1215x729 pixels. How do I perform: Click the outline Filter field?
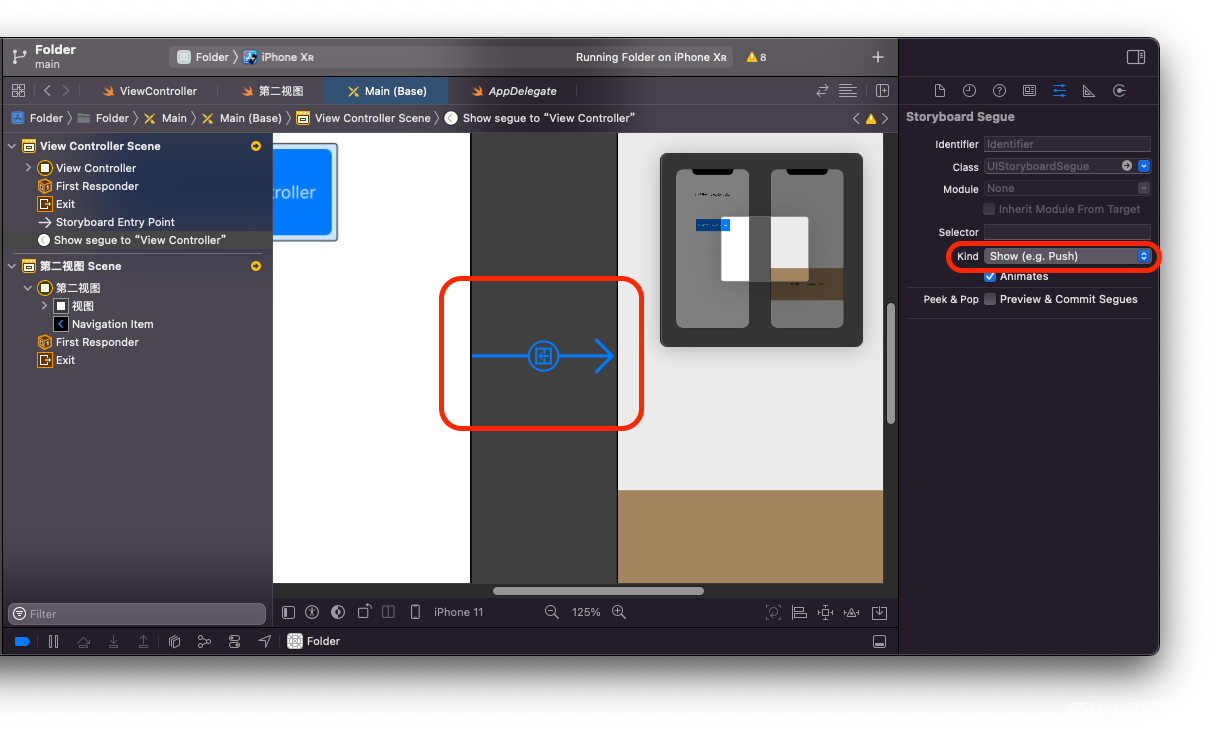137,613
